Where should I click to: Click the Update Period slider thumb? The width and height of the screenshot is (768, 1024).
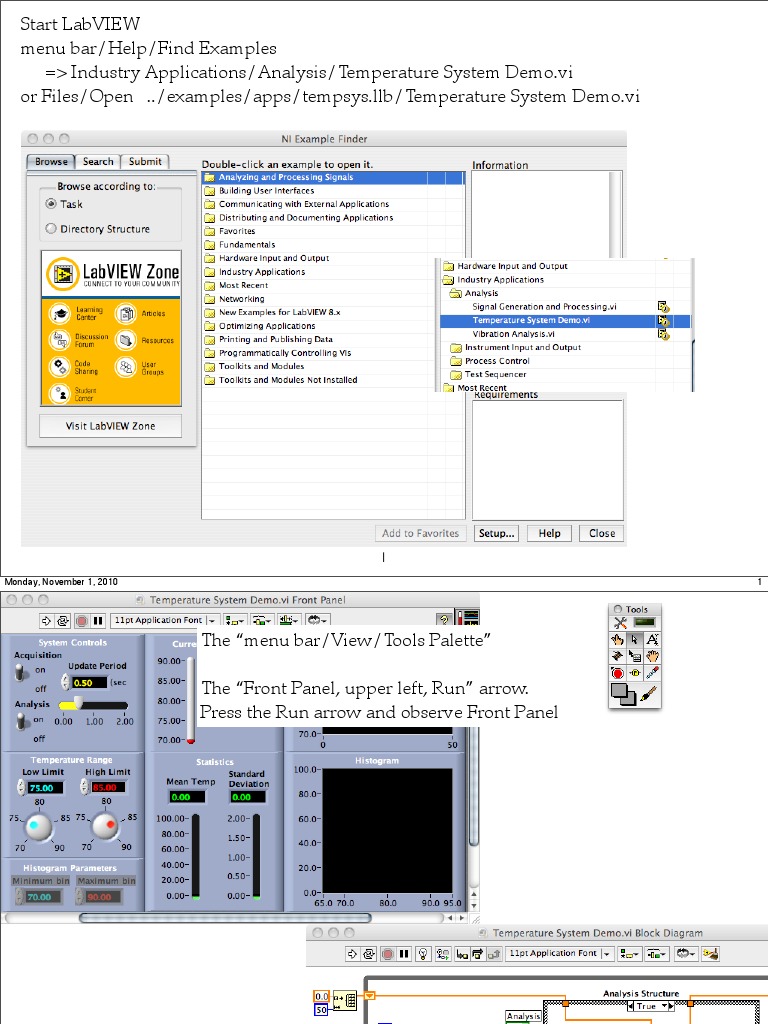click(x=78, y=703)
